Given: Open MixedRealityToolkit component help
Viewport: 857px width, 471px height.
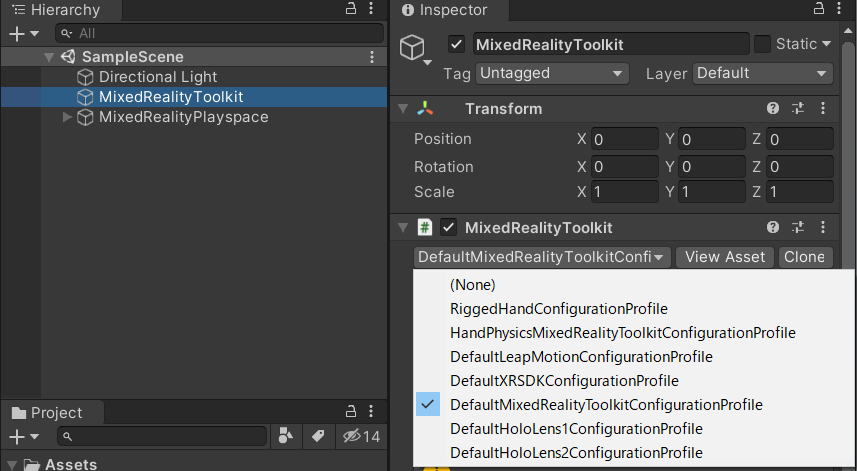Looking at the screenshot, I should [x=773, y=227].
